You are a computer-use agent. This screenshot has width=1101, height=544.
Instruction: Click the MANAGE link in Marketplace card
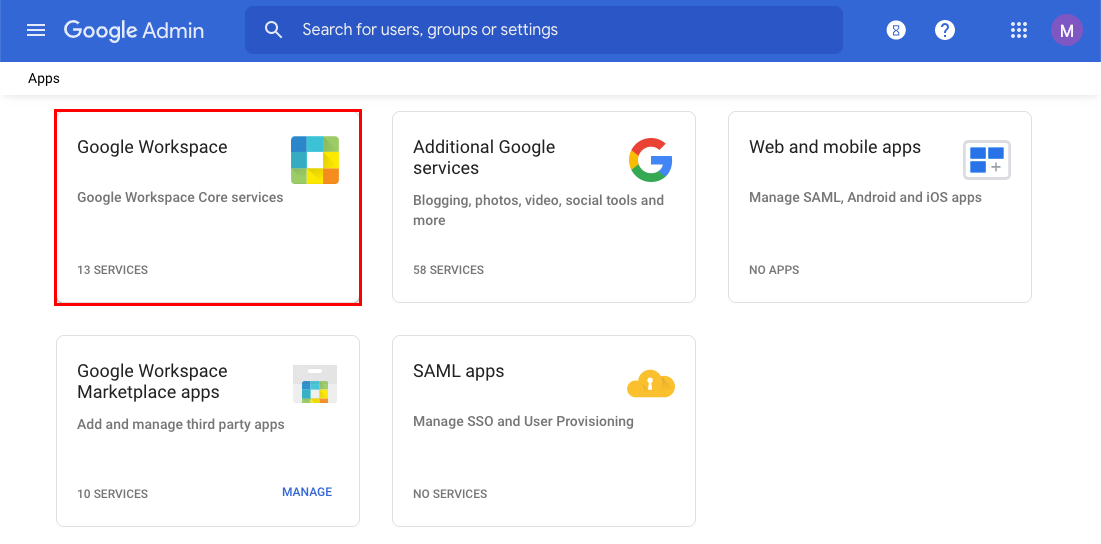pyautogui.click(x=307, y=492)
